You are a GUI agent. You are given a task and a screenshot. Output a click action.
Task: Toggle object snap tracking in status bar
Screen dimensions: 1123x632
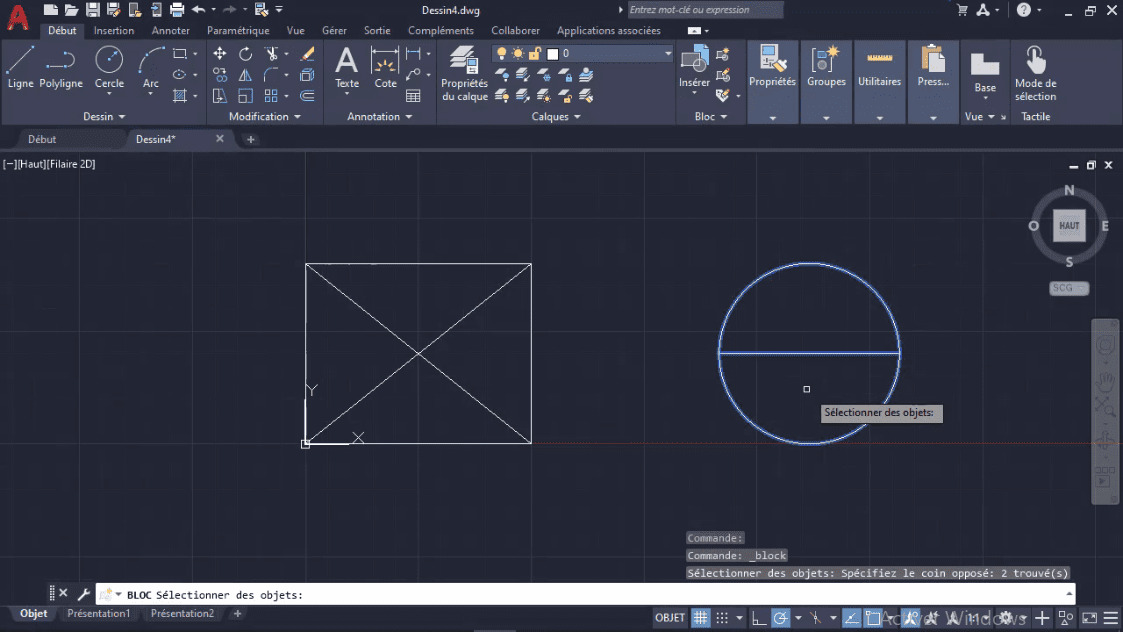coord(851,618)
